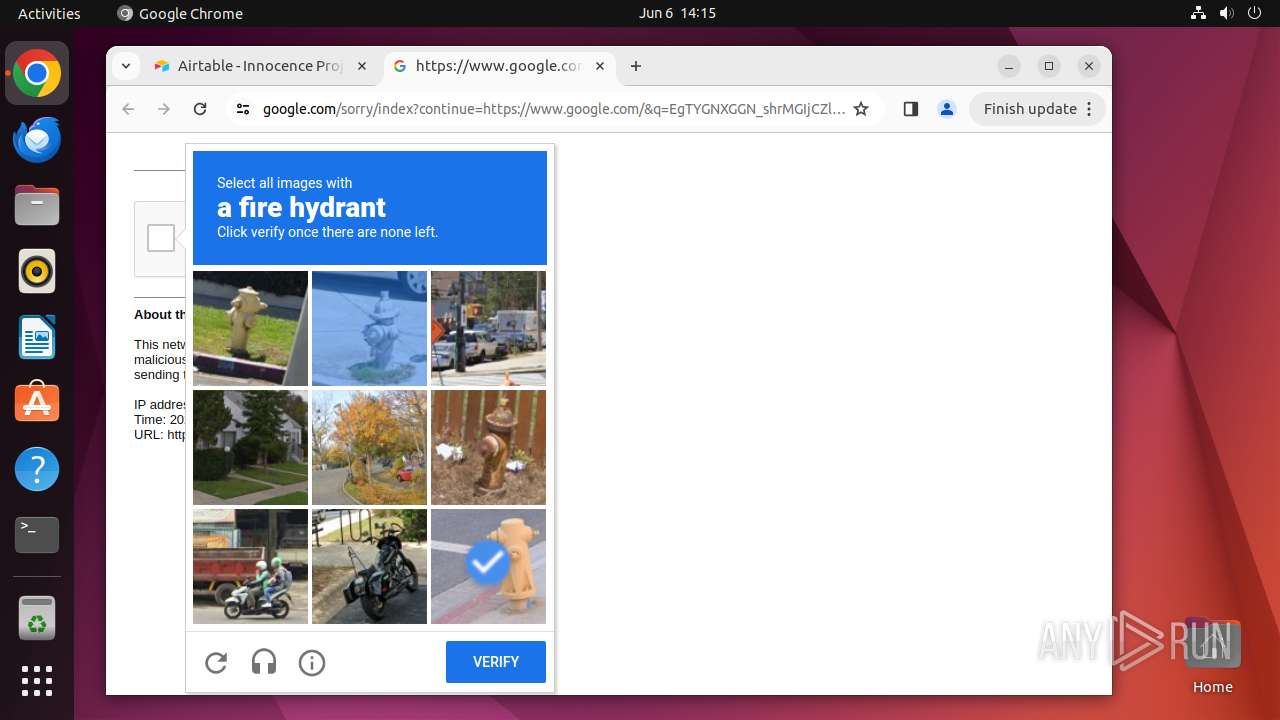
Task: View site information icon in address bar
Action: click(243, 109)
